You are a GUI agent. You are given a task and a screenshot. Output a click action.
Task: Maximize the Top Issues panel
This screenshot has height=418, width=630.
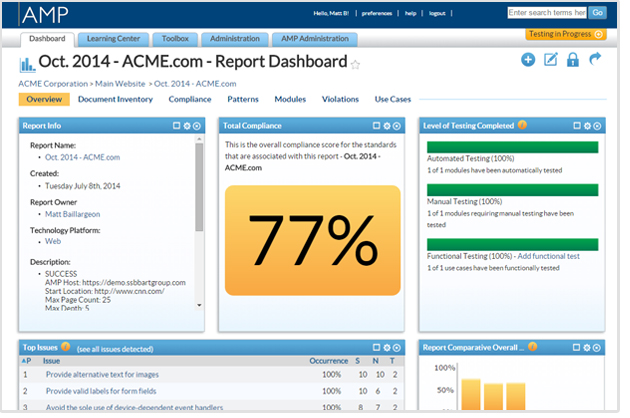(x=376, y=347)
